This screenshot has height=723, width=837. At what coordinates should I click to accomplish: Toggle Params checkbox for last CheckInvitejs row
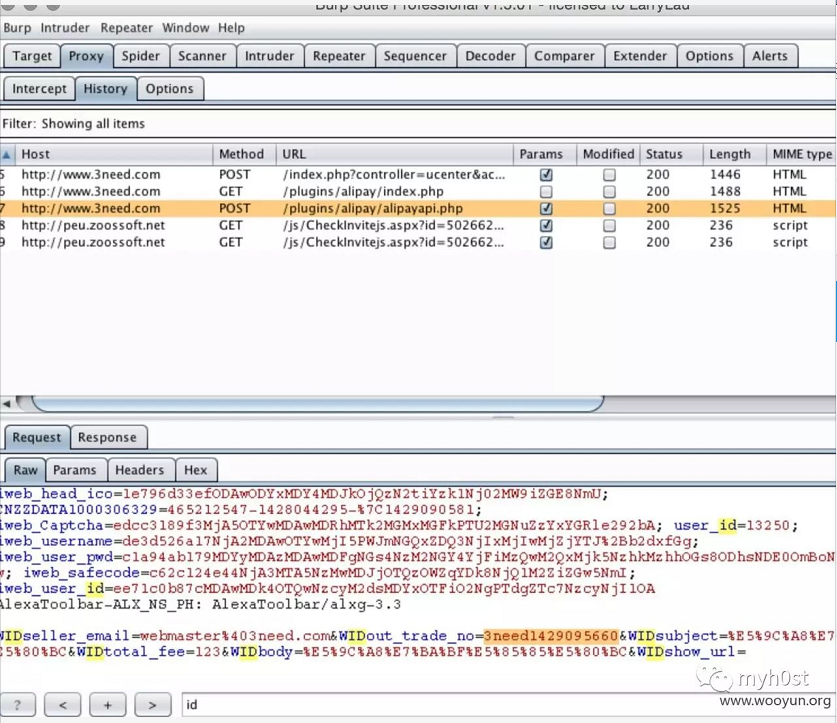(546, 242)
